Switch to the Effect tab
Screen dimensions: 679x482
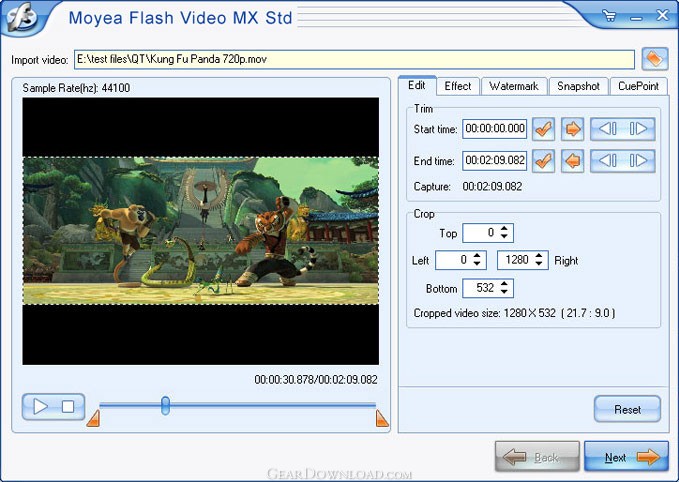[x=458, y=86]
